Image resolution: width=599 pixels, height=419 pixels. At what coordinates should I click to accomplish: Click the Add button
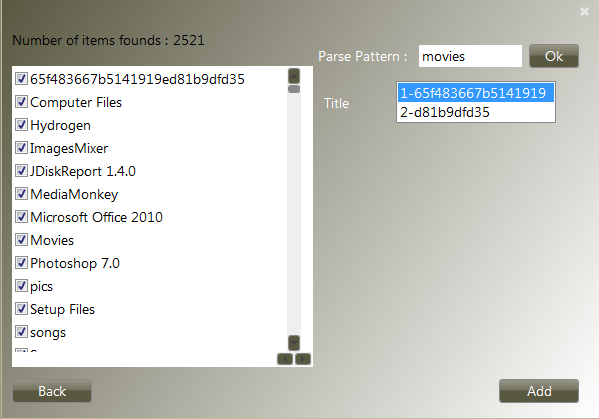click(x=539, y=391)
